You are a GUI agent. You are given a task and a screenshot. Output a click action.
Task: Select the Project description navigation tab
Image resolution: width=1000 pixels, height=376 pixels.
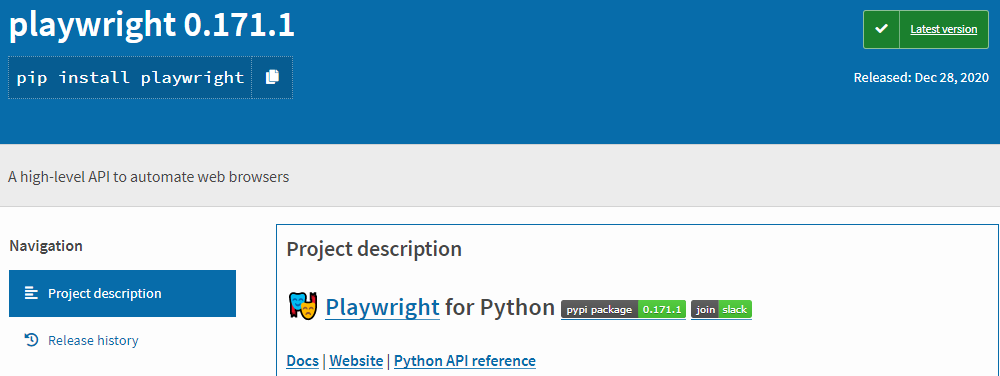coord(122,293)
